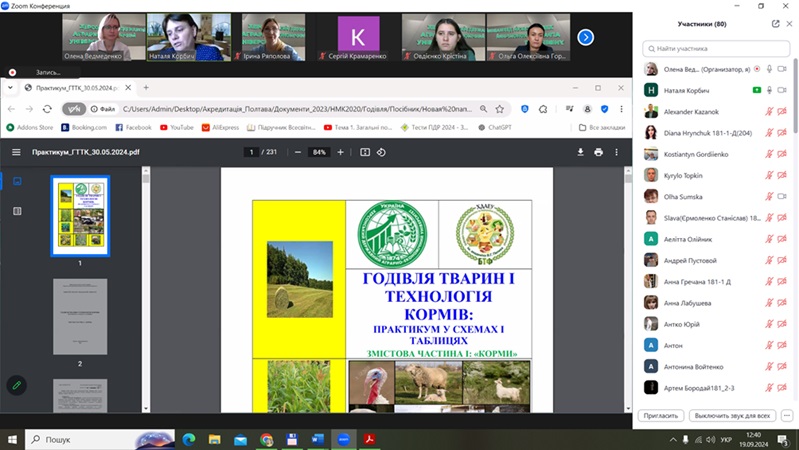The width and height of the screenshot is (799, 450).
Task: Click the Windows search box Пошук
Action: click(100, 439)
